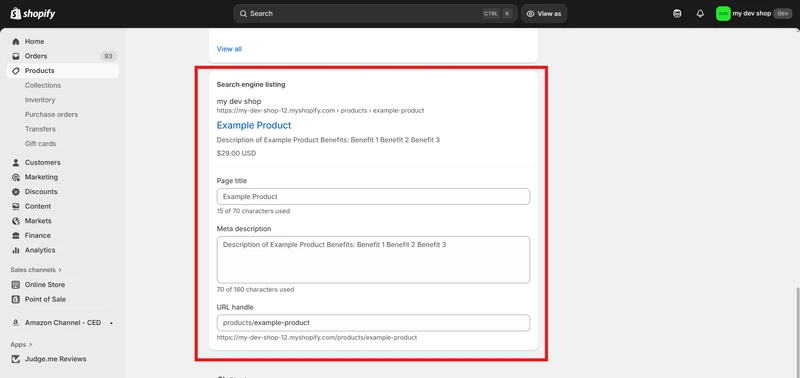Click the Analytics bar chart icon
The height and width of the screenshot is (378, 800).
(16, 250)
